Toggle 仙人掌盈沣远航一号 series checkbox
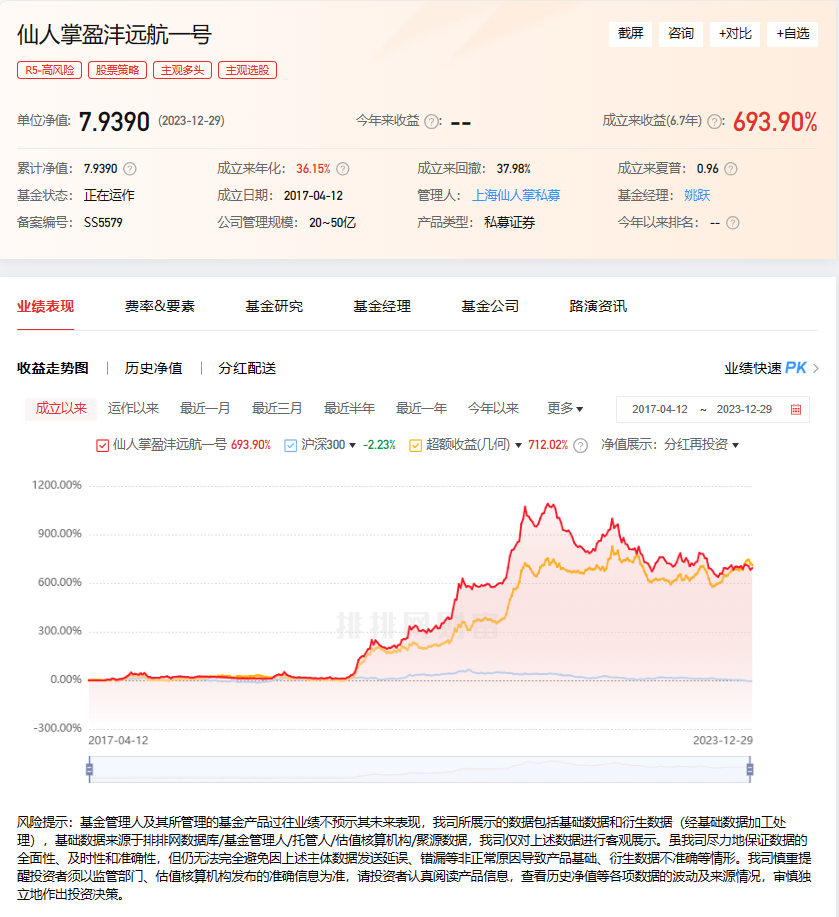The width and height of the screenshot is (839, 917). [x=102, y=446]
